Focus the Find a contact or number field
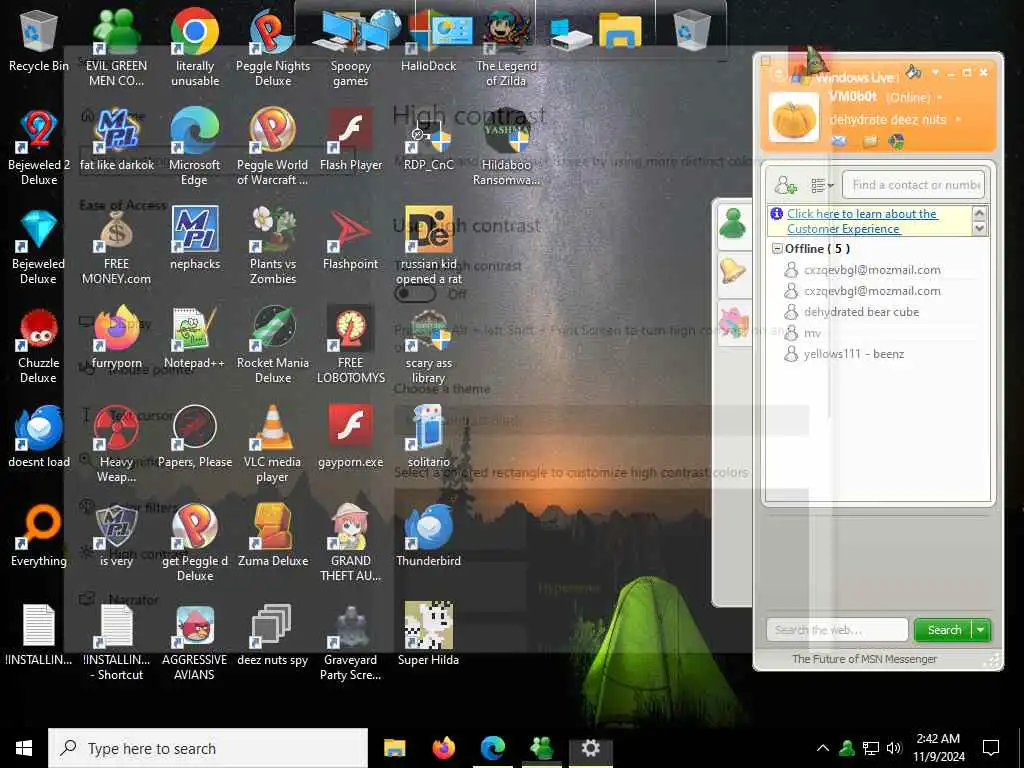The width and height of the screenshot is (1024, 768). pyautogui.click(x=913, y=185)
